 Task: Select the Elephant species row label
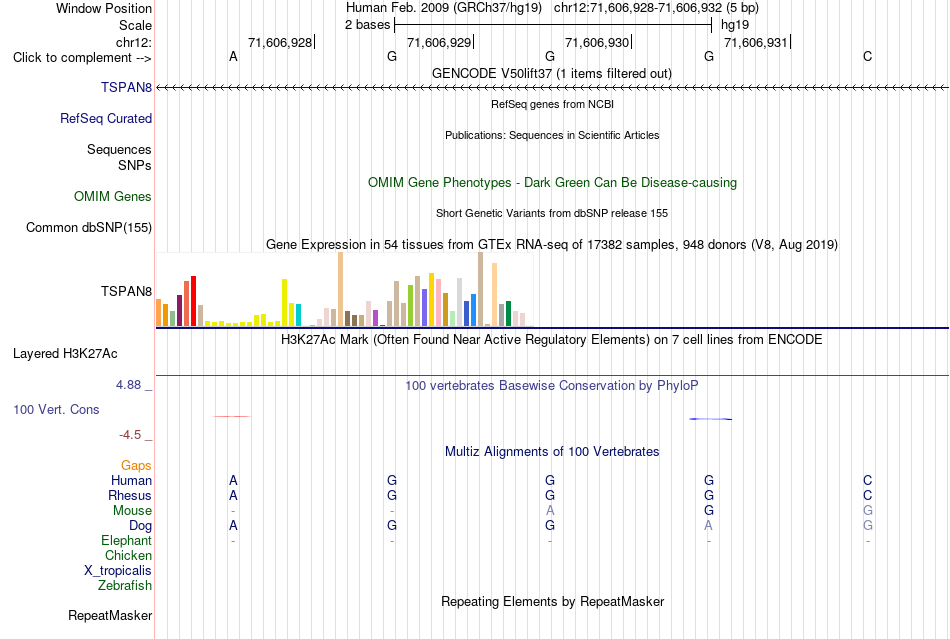(x=127, y=540)
